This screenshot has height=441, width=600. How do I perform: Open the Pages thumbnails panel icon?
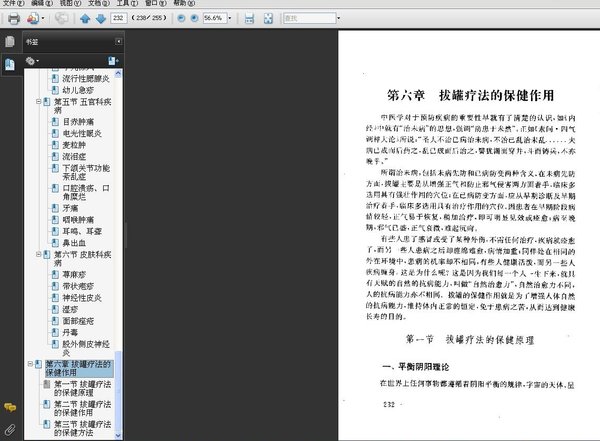(10, 41)
